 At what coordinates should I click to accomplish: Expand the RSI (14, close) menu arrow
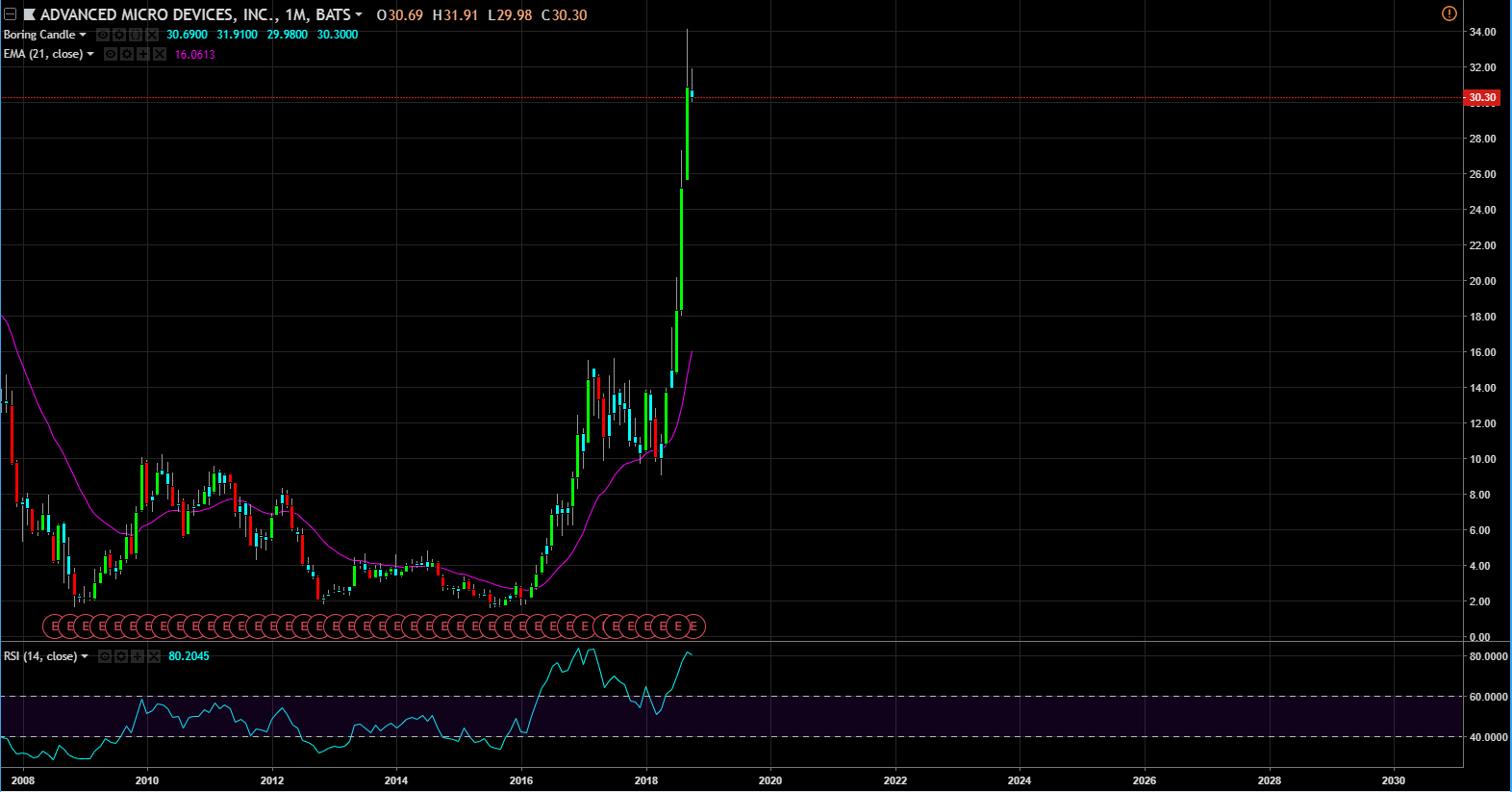[x=85, y=656]
